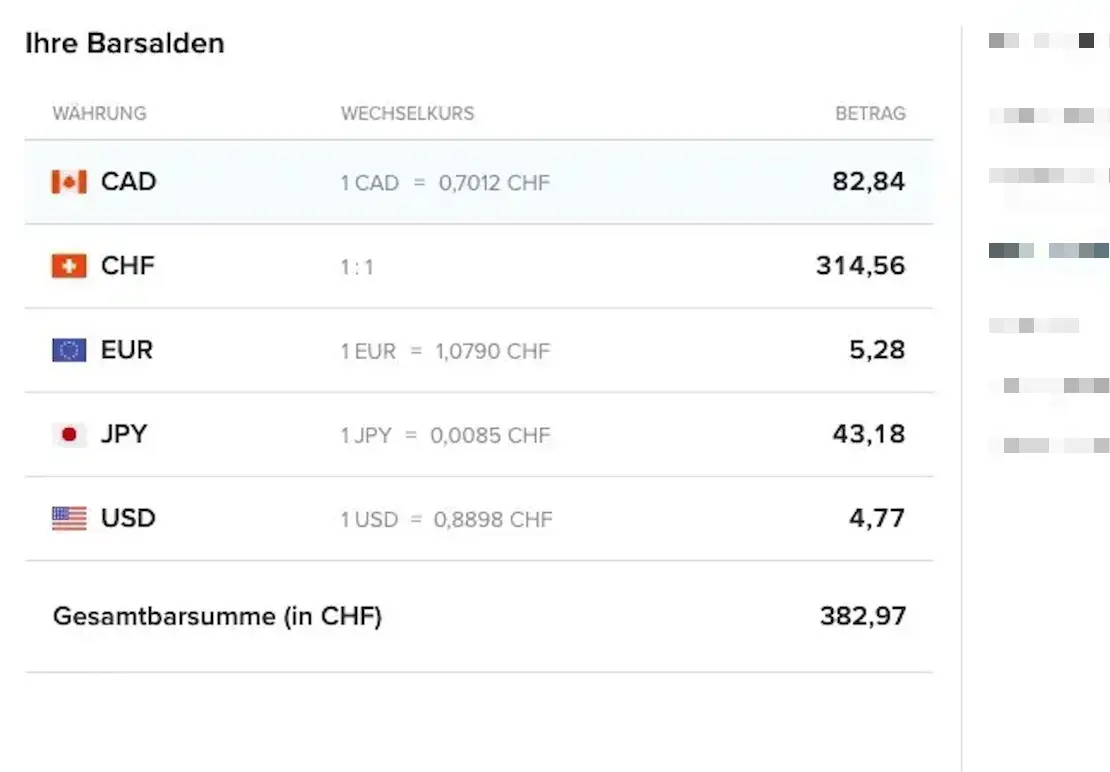Sort by the Währung column header
The width and height of the screenshot is (1110, 772).
pyautogui.click(x=99, y=113)
